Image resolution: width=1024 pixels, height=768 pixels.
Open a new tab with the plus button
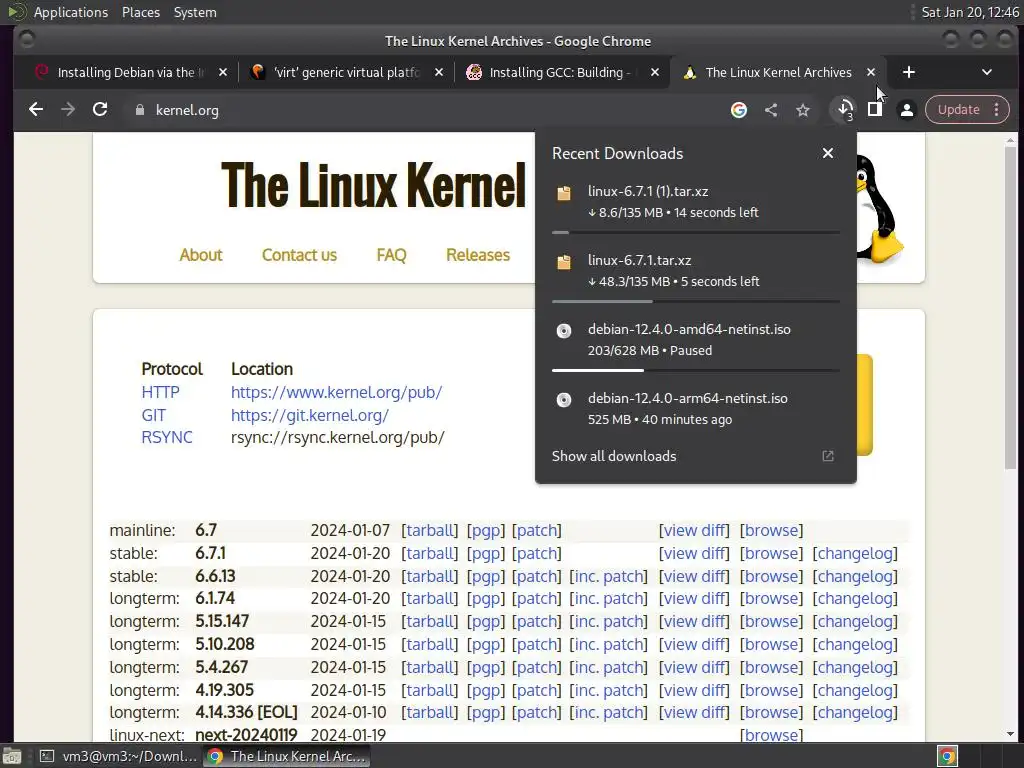click(908, 72)
